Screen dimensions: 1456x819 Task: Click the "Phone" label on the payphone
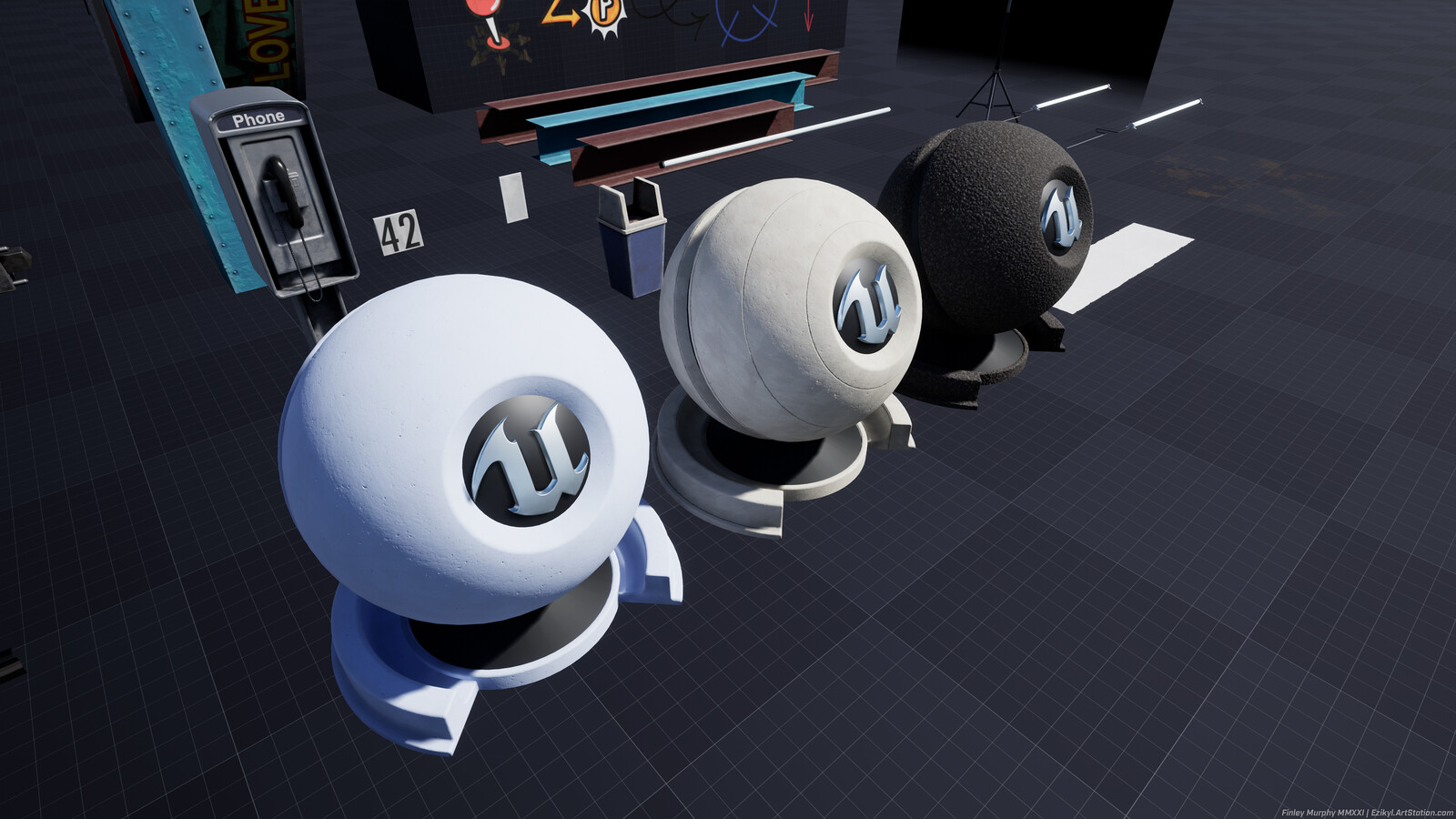coord(258,118)
